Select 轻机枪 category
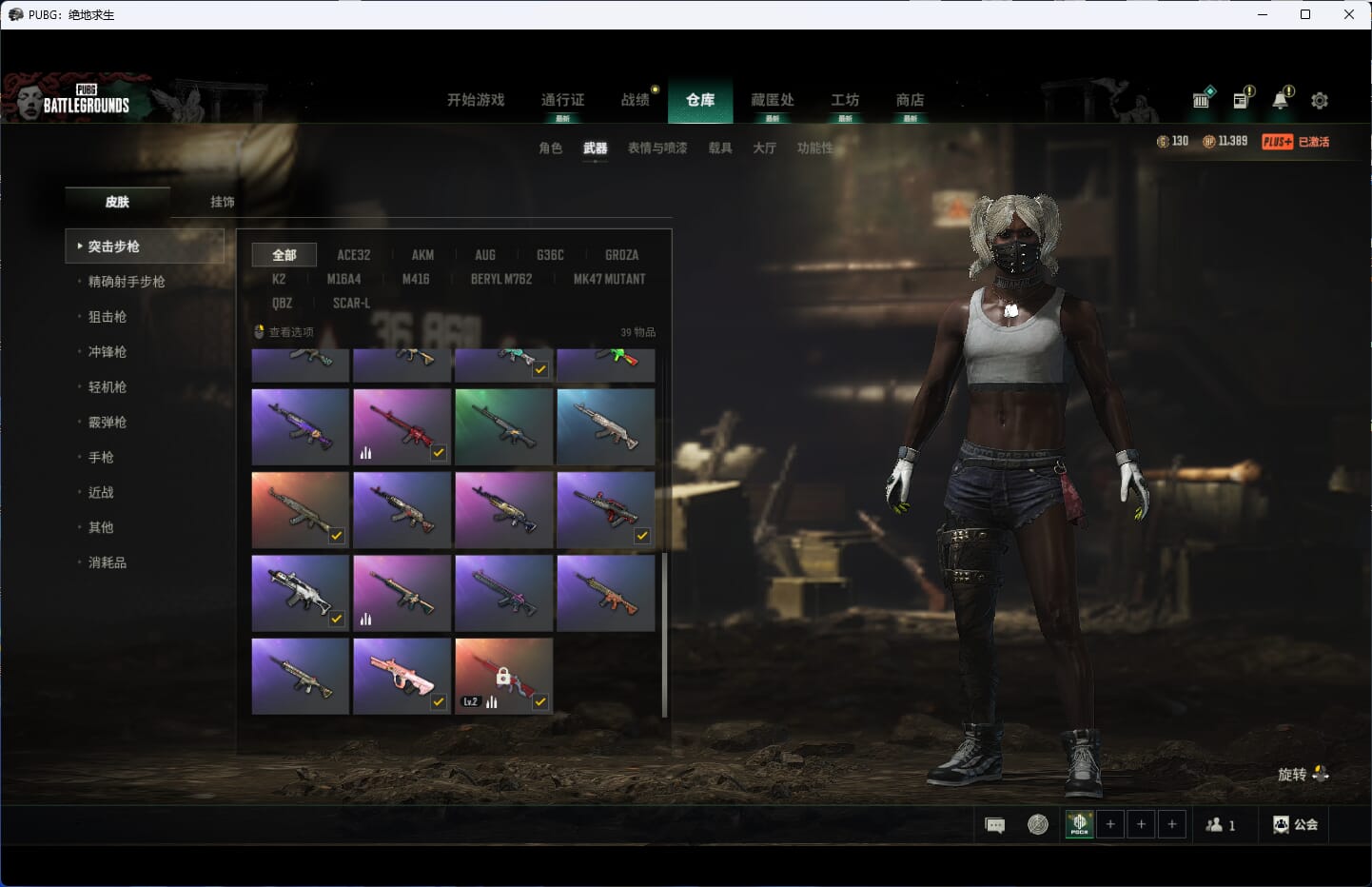 [x=108, y=387]
